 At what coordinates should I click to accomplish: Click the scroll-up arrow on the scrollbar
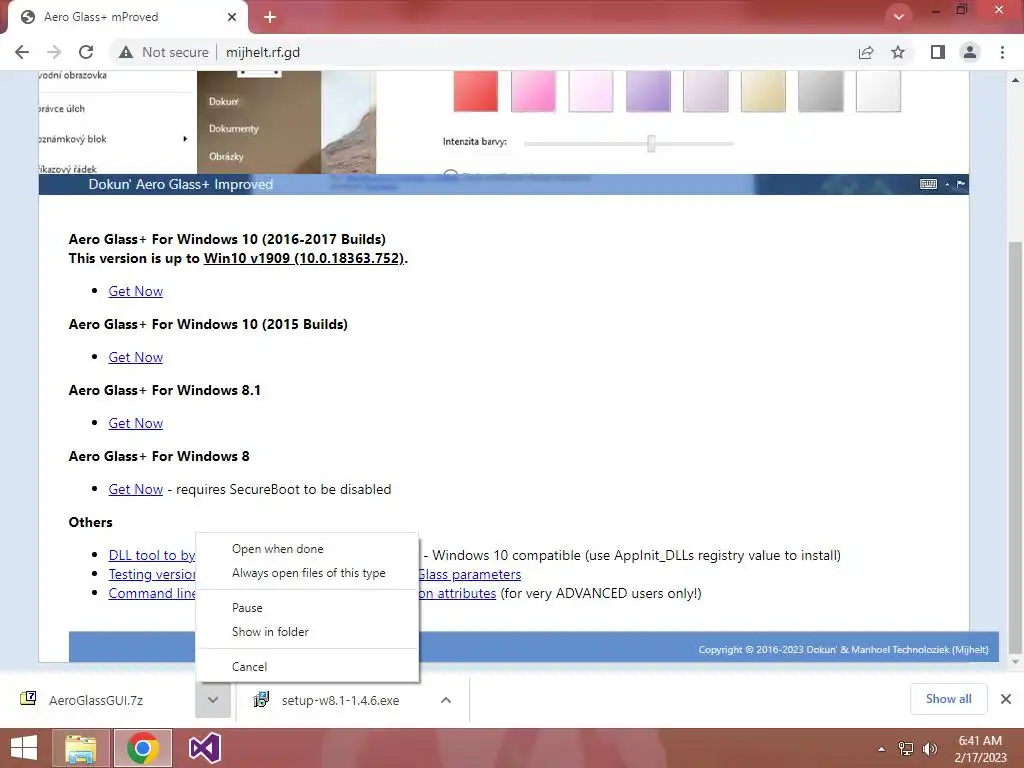coord(1015,80)
